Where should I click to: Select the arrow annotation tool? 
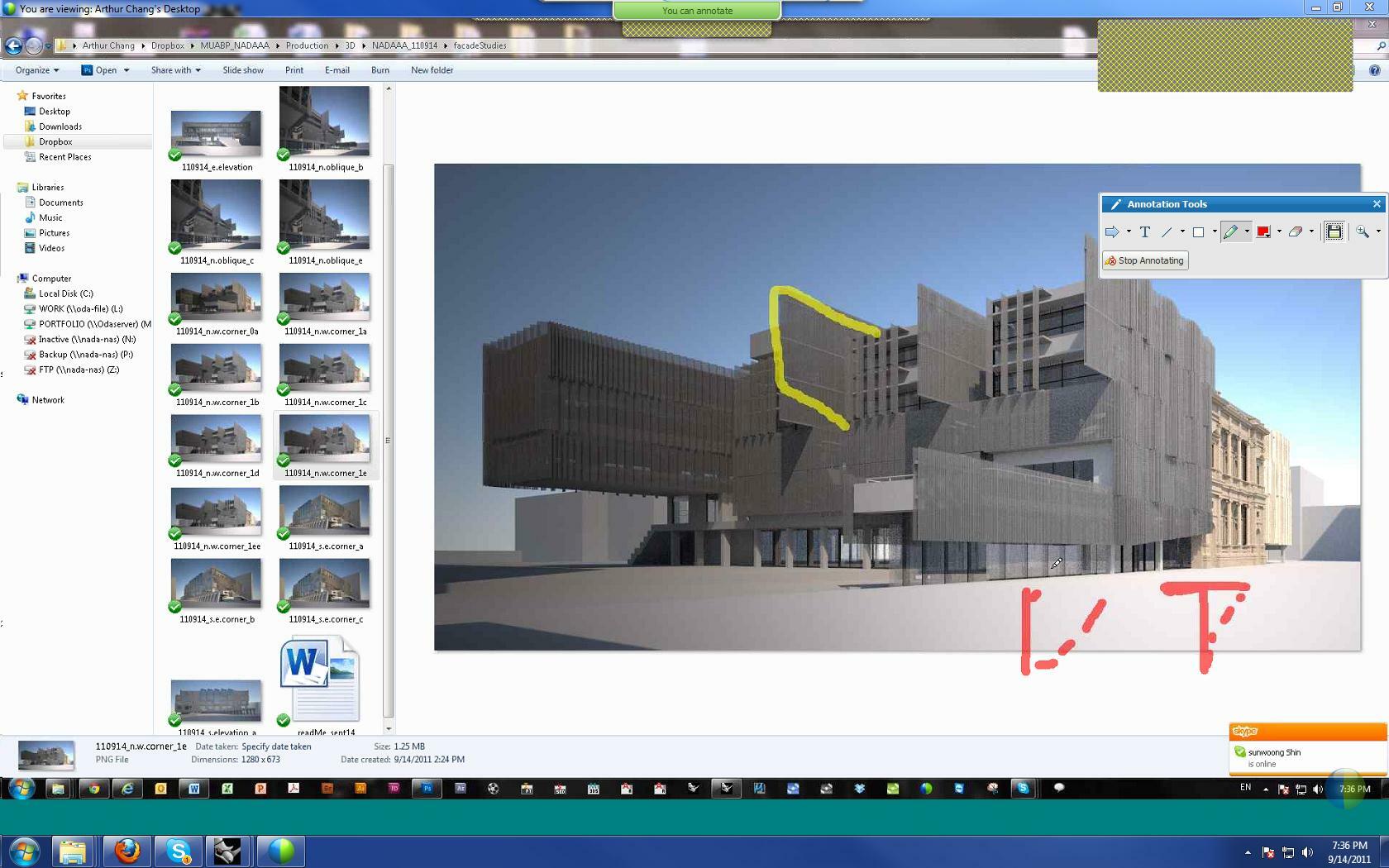[1112, 232]
